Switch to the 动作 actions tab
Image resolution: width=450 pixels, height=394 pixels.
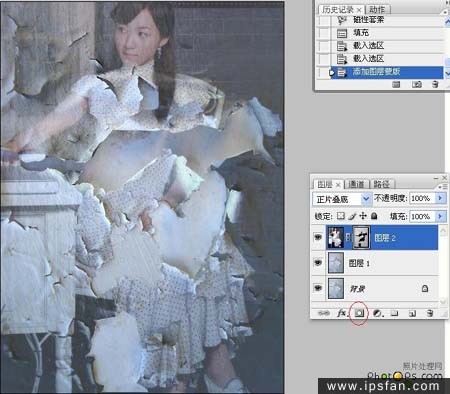[x=377, y=10]
